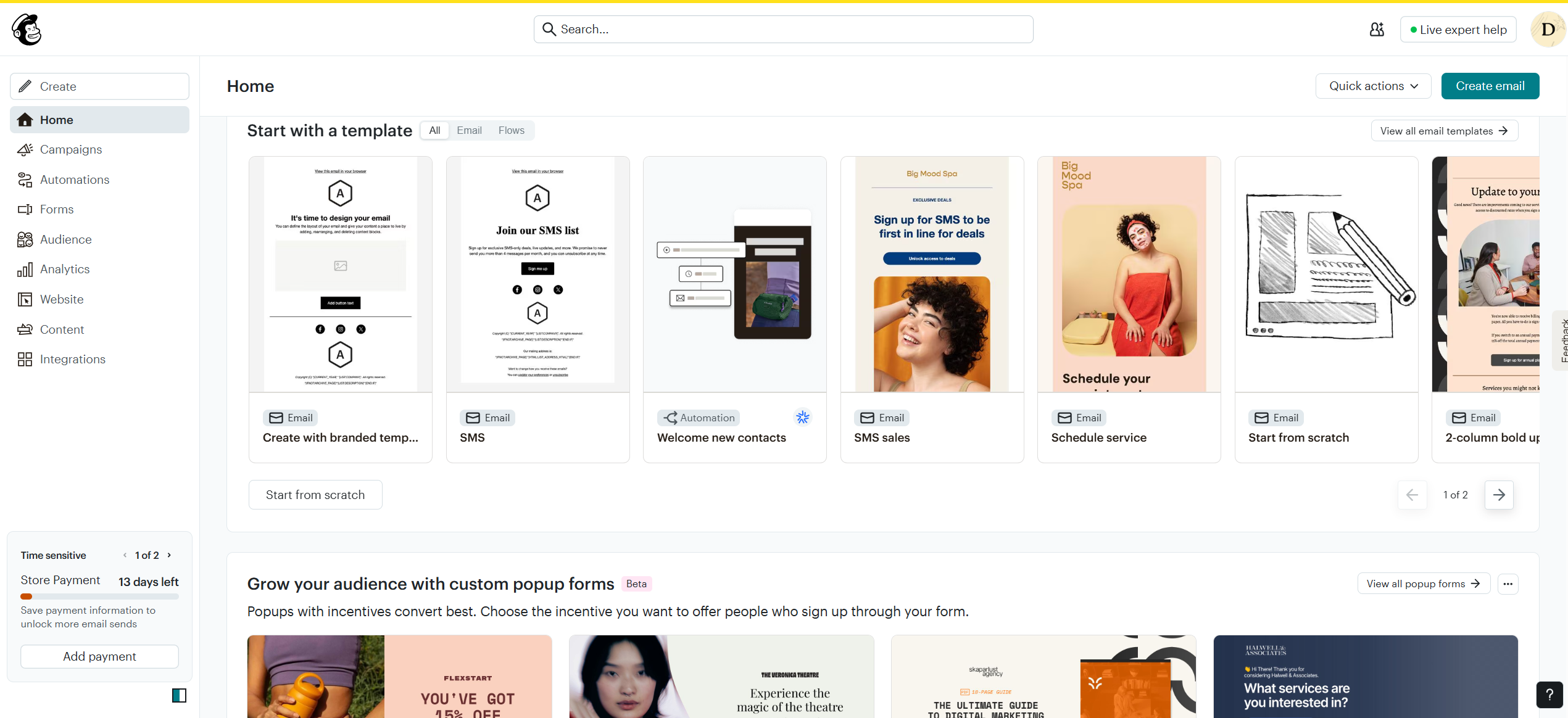This screenshot has height=718, width=1568.
Task: Open the Welcome new contacts automation card
Action: pos(734,309)
